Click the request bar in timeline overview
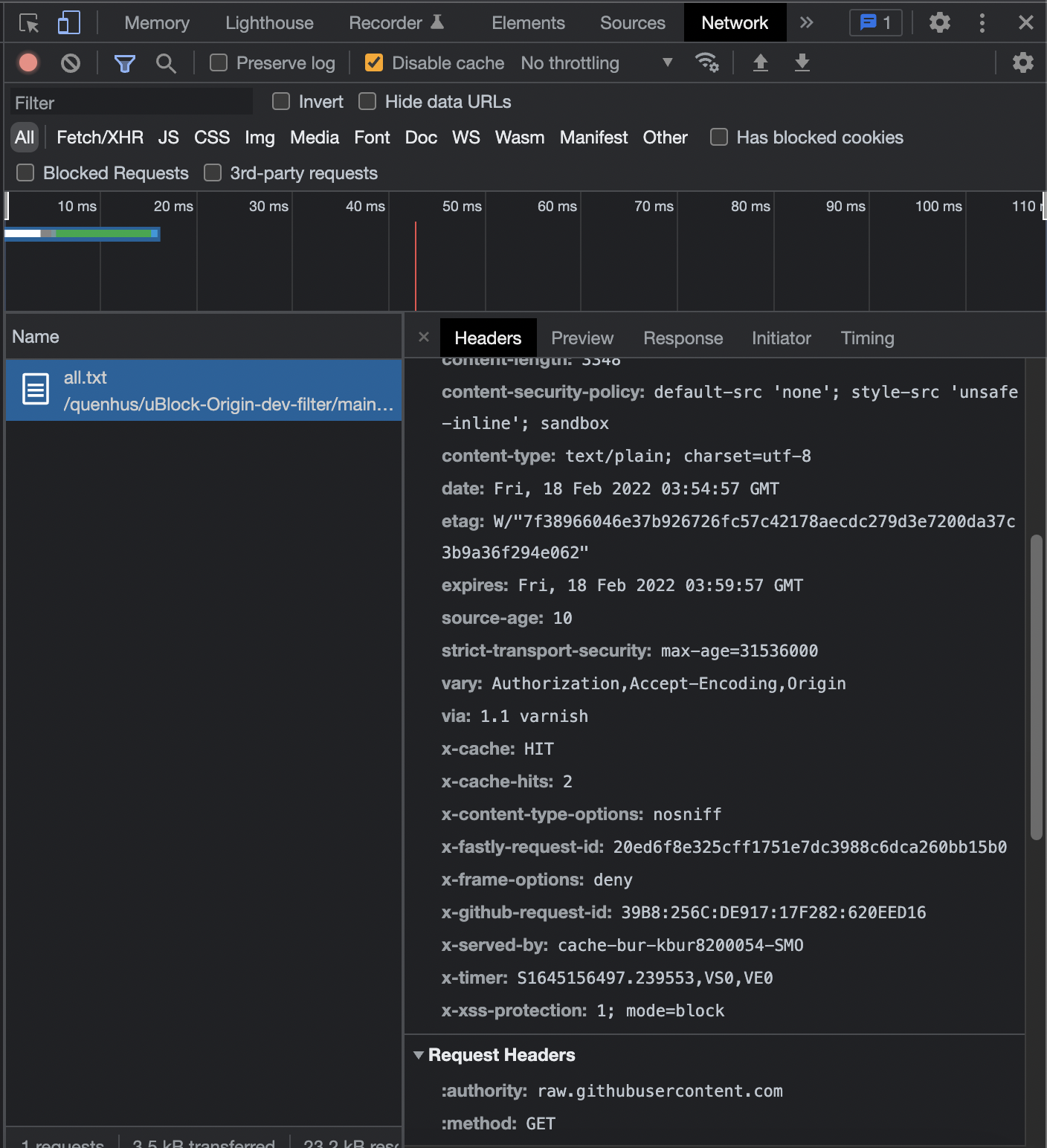The height and width of the screenshot is (1148, 1047). coord(82,233)
